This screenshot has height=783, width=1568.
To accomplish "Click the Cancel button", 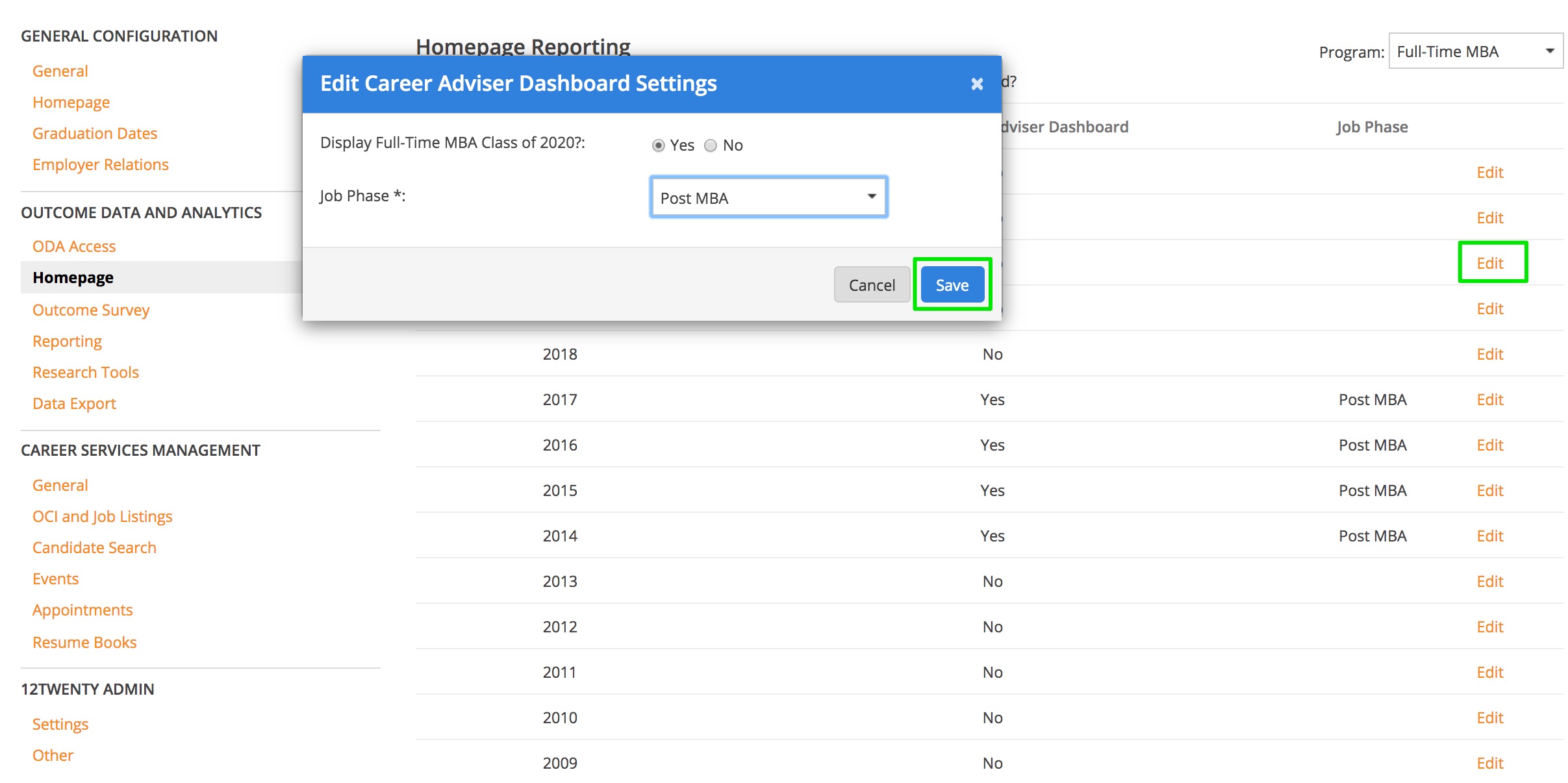I will coord(871,284).
